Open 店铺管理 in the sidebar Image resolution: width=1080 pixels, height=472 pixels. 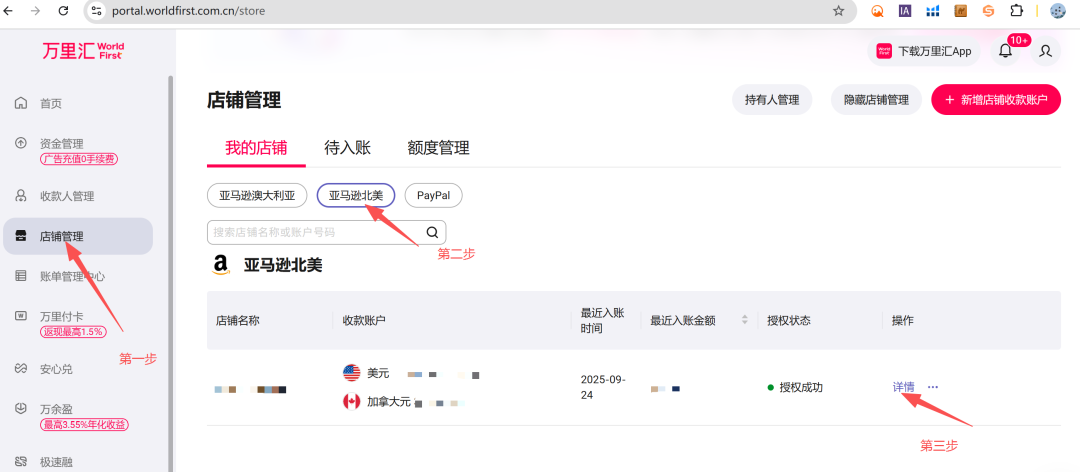78,236
